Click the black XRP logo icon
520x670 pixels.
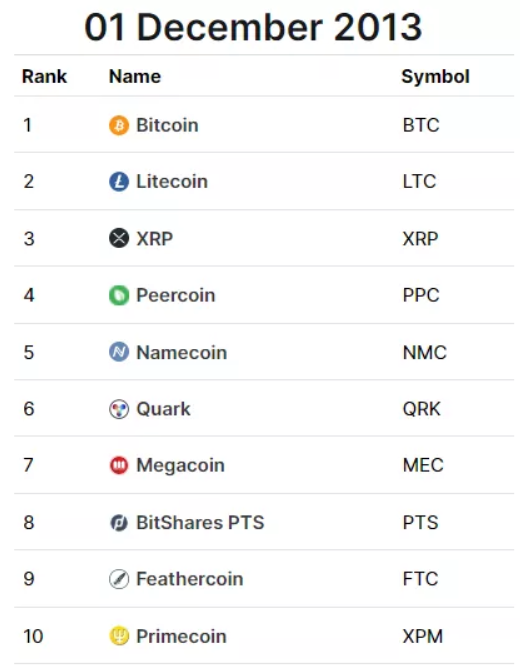coord(119,238)
